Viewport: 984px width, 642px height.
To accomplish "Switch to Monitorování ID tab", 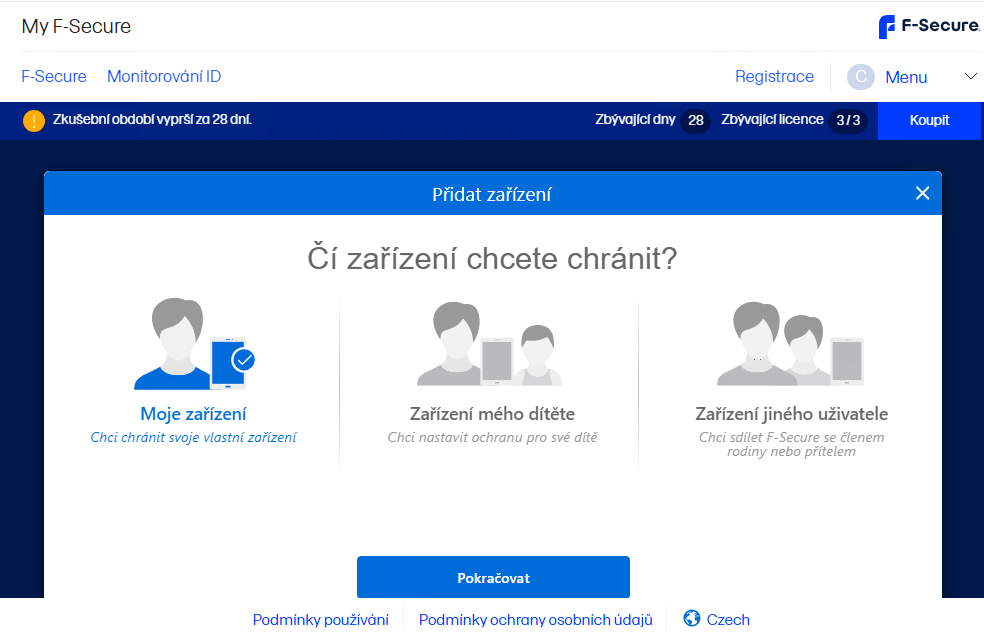I will click(164, 77).
